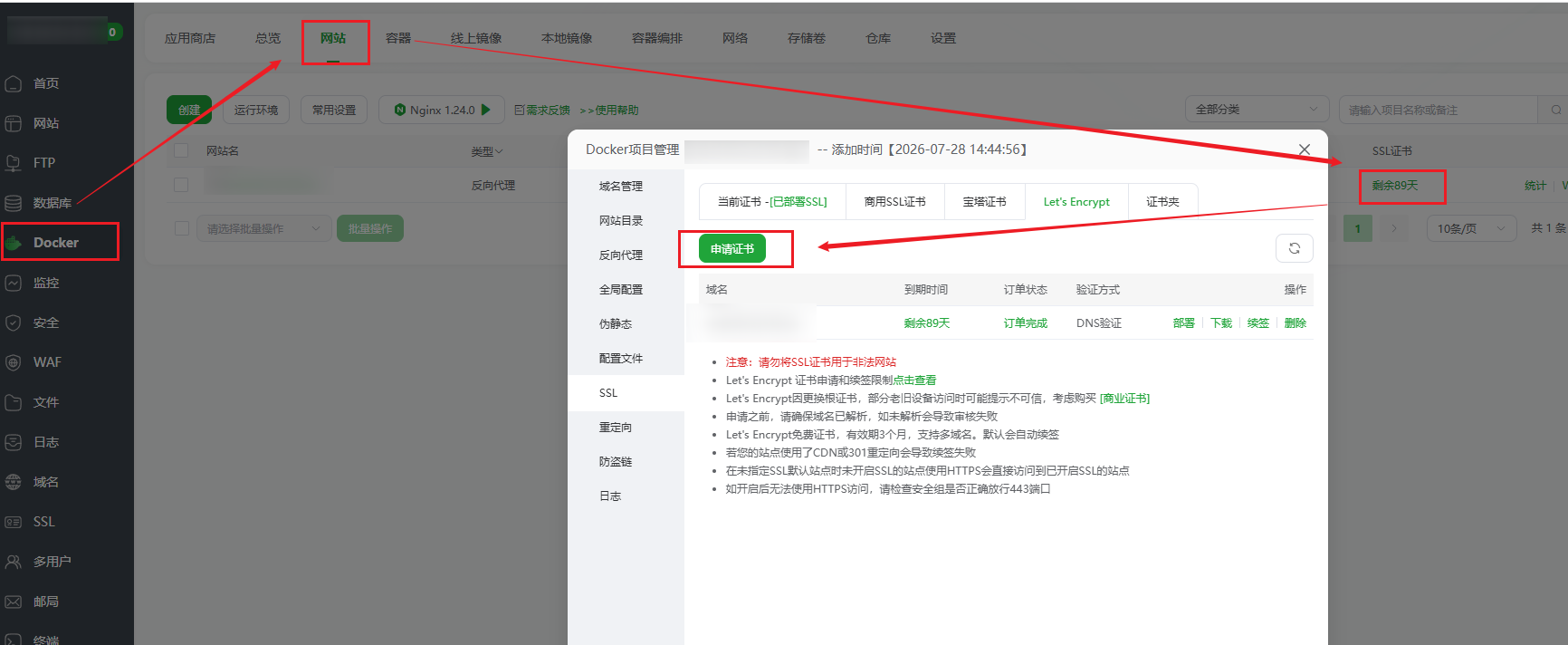1568x645 pixels.
Task: Click the 请输入项目名称或备注 search field
Action: (x=1438, y=110)
